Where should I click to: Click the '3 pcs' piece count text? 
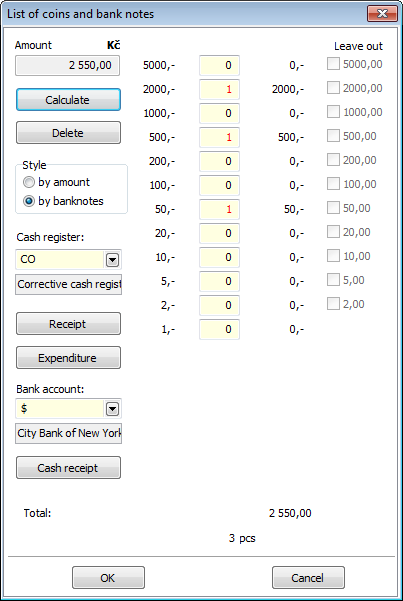click(x=242, y=539)
